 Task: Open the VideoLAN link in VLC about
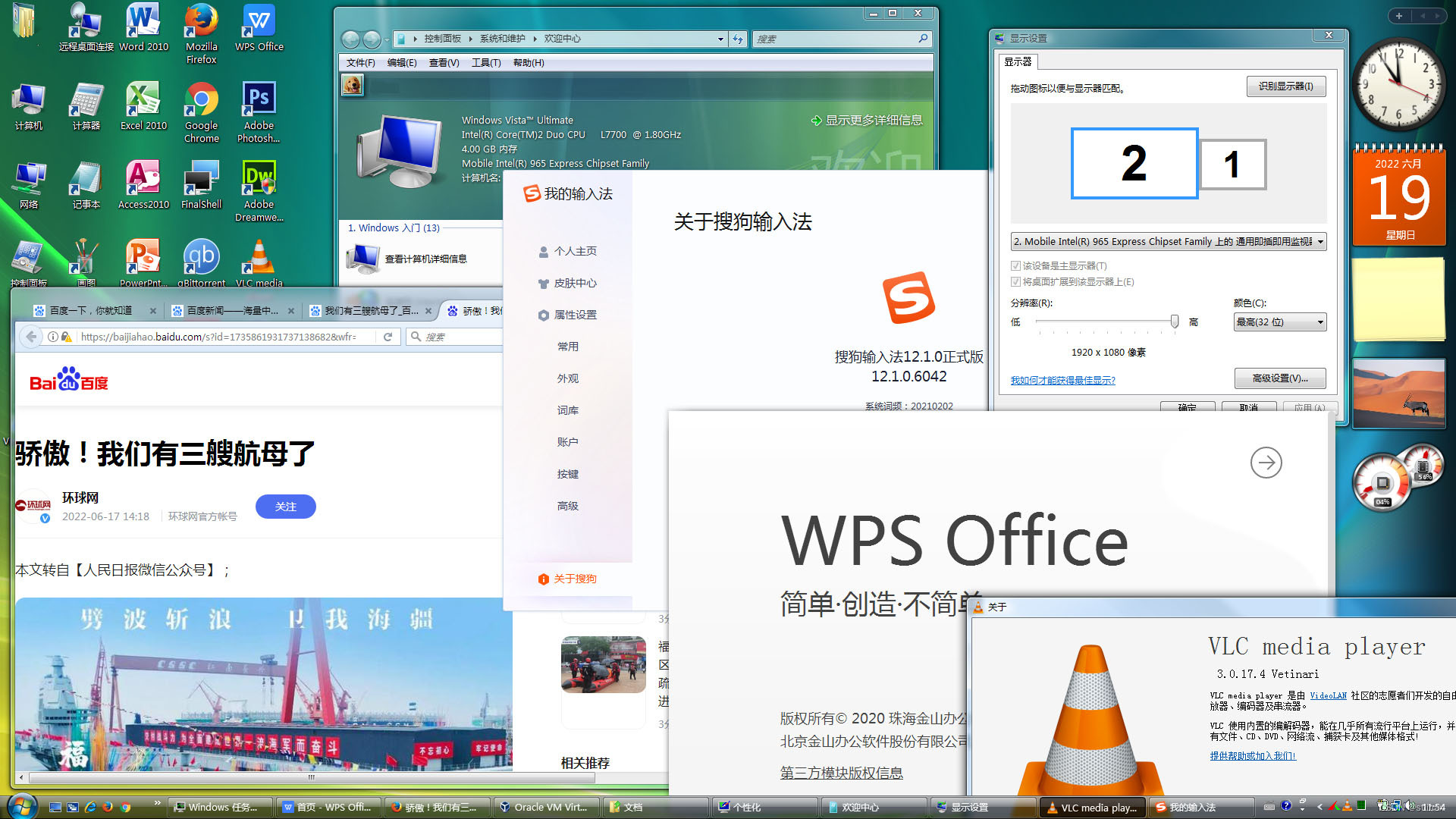[1328, 695]
